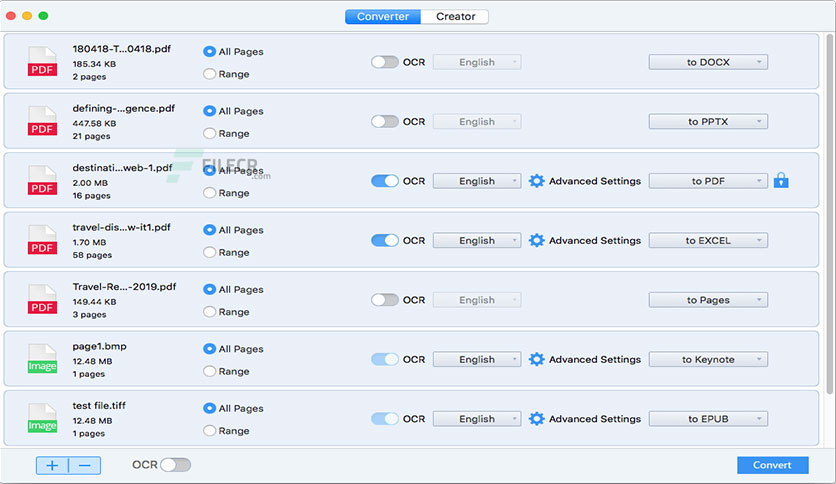Add a file with the plus button

(52, 465)
